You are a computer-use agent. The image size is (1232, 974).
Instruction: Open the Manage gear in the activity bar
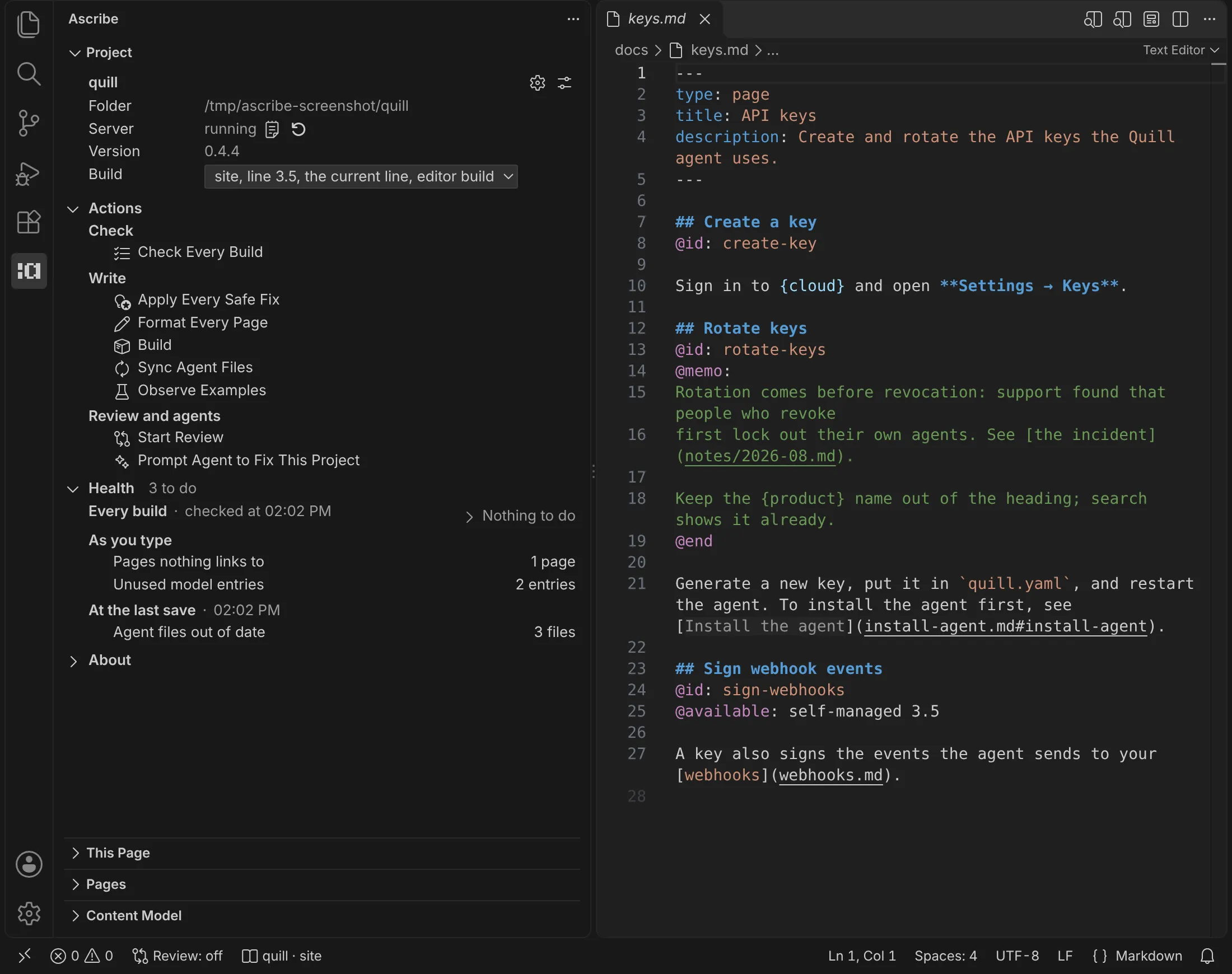(x=29, y=913)
